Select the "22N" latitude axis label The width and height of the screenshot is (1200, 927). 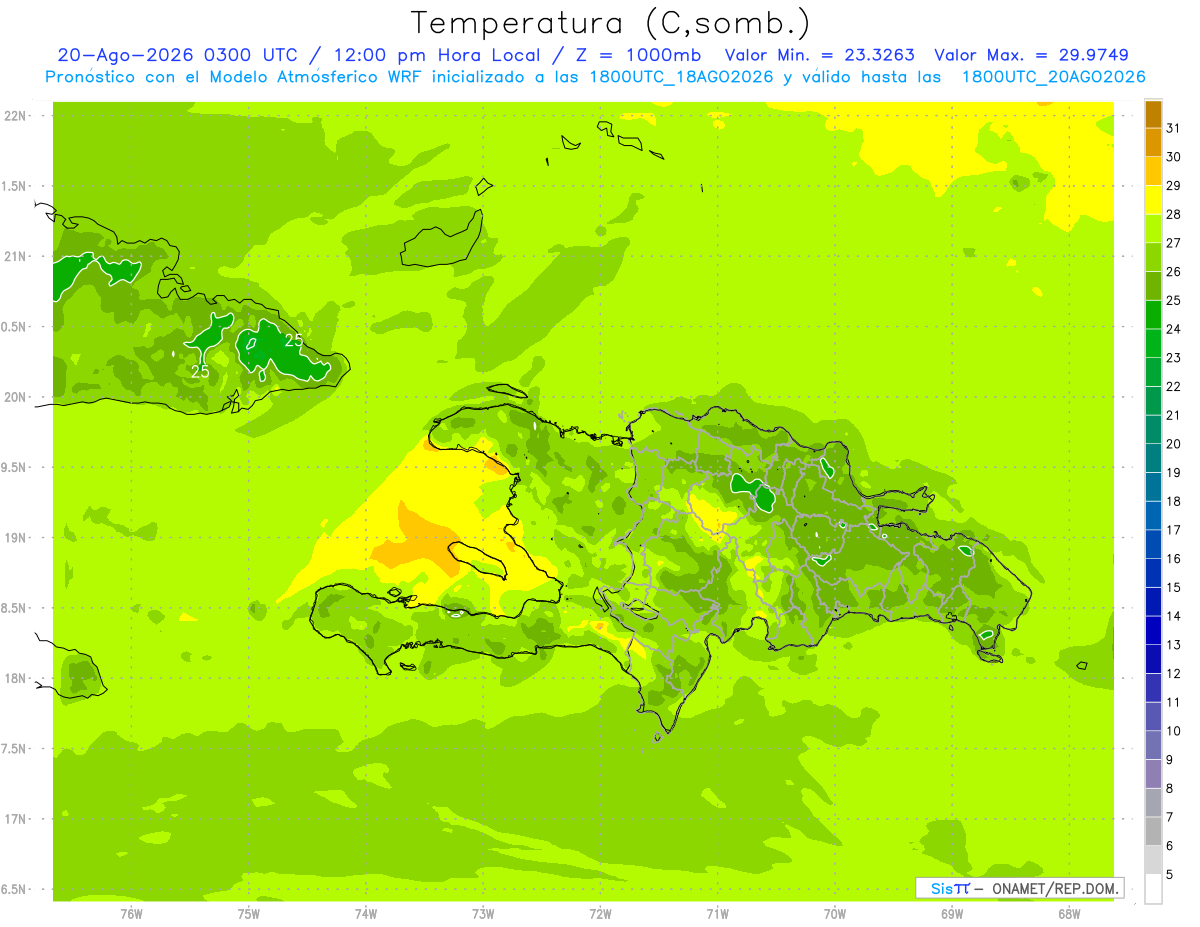[x=15, y=115]
